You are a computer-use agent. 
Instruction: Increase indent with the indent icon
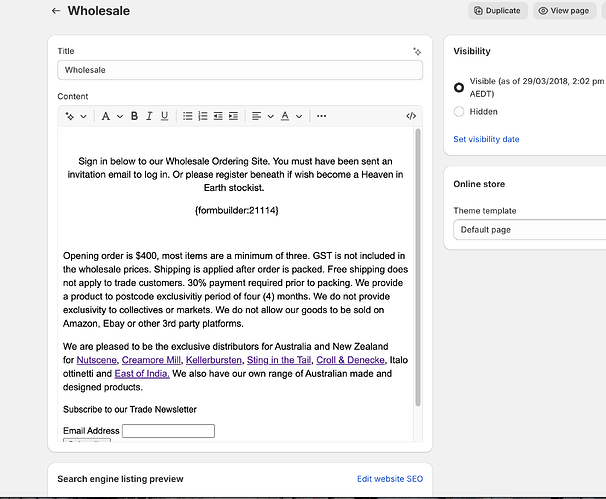coord(233,116)
